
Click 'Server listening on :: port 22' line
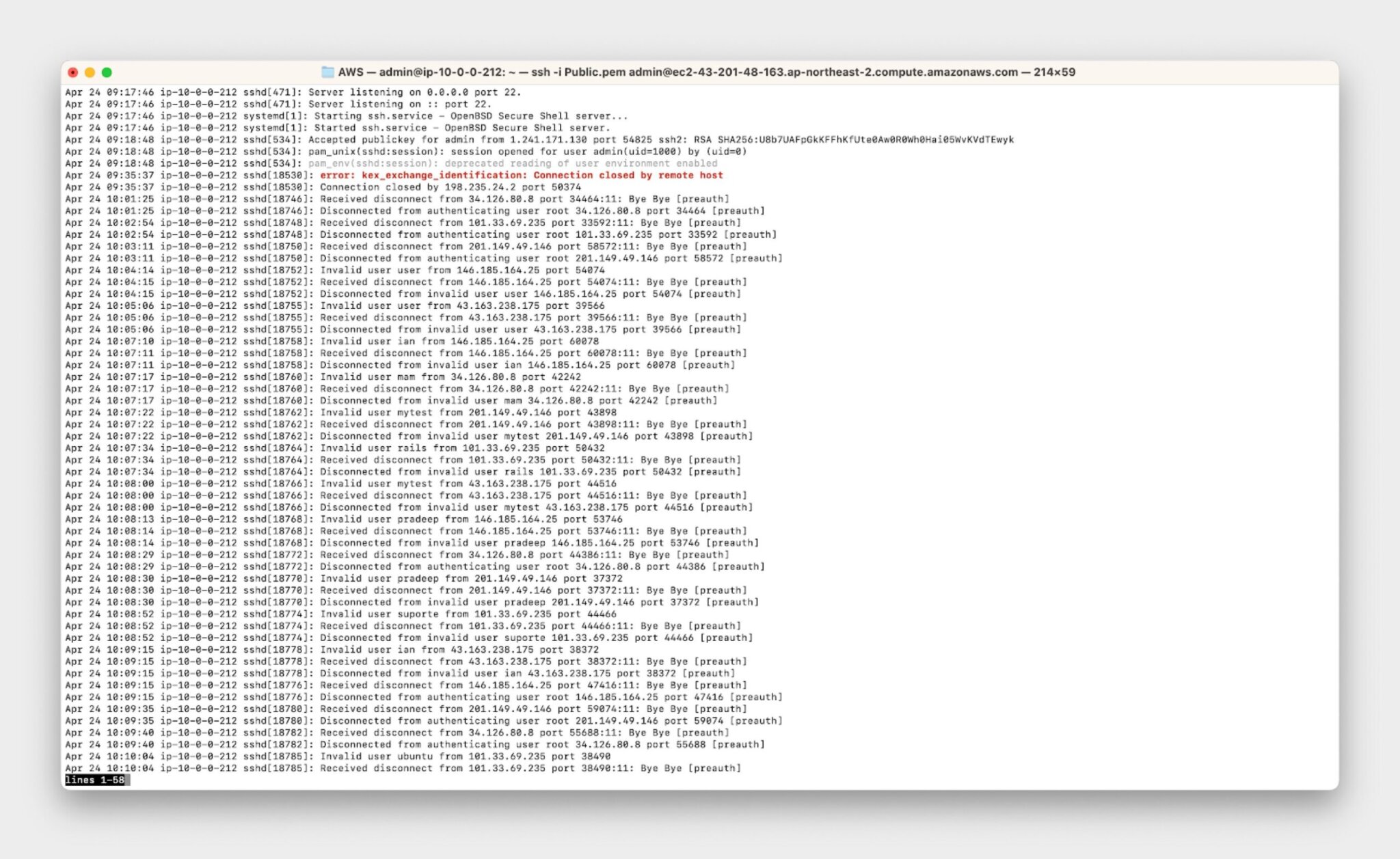point(399,104)
